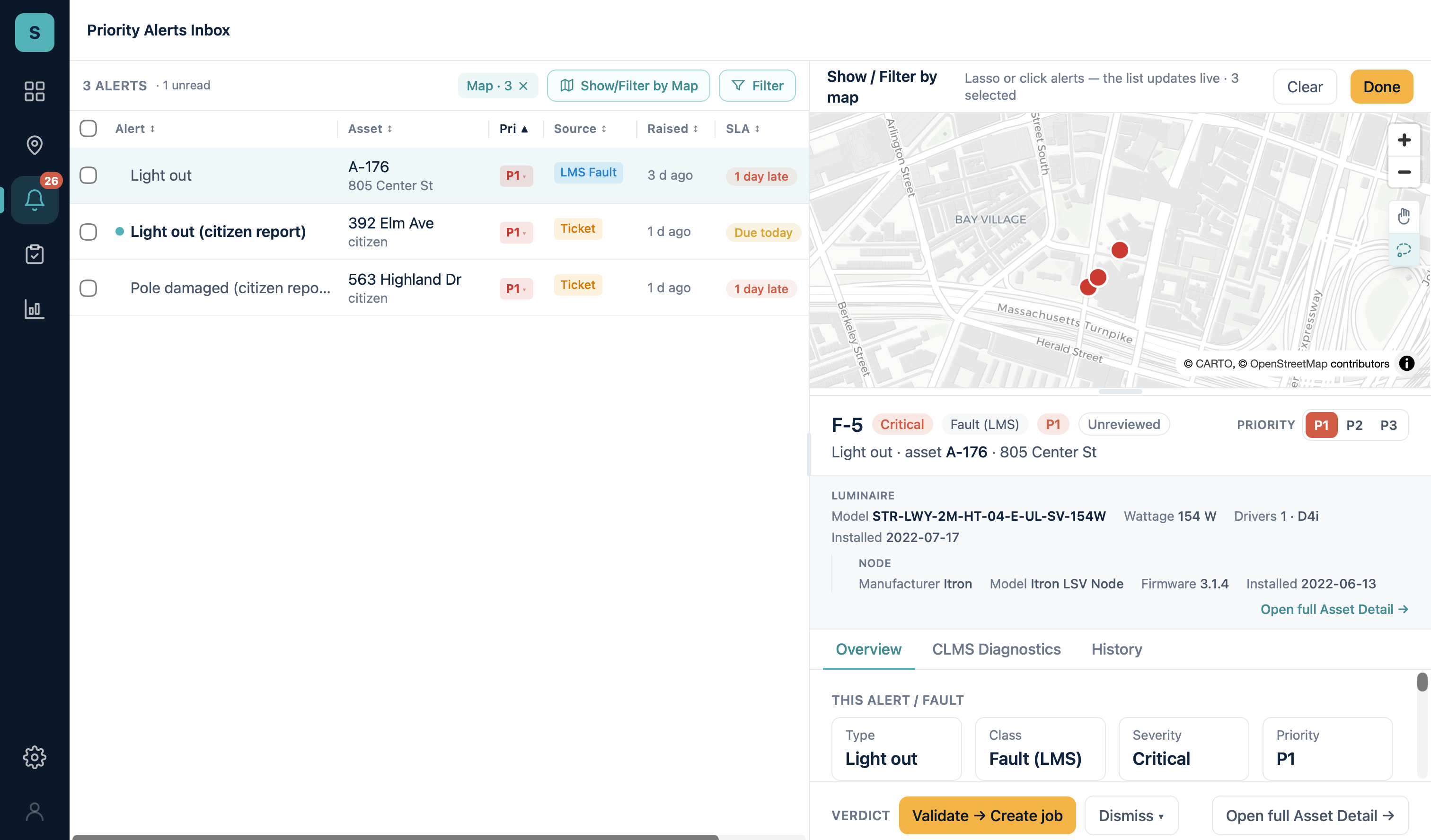Click the S app logo
The height and width of the screenshot is (840, 1431).
coord(35,32)
